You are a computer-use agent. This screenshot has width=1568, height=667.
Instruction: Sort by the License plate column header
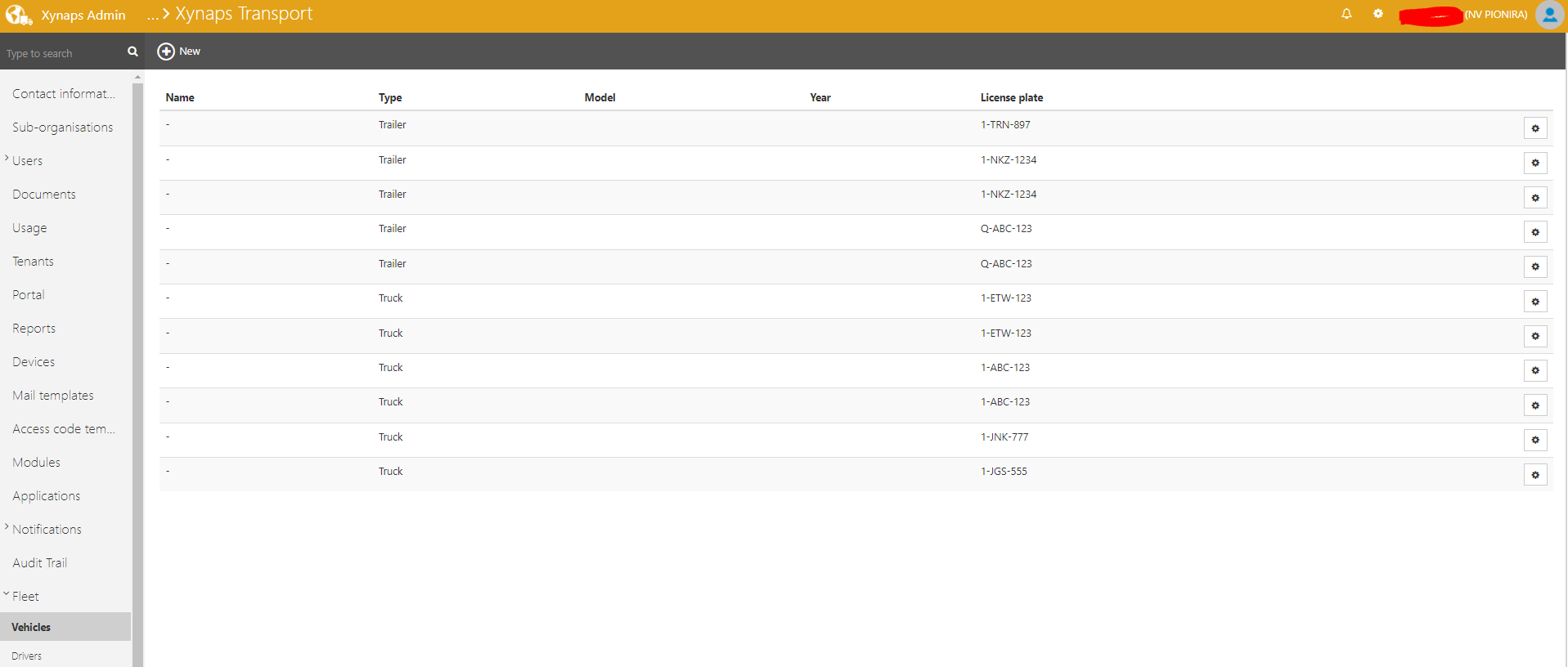click(1011, 97)
